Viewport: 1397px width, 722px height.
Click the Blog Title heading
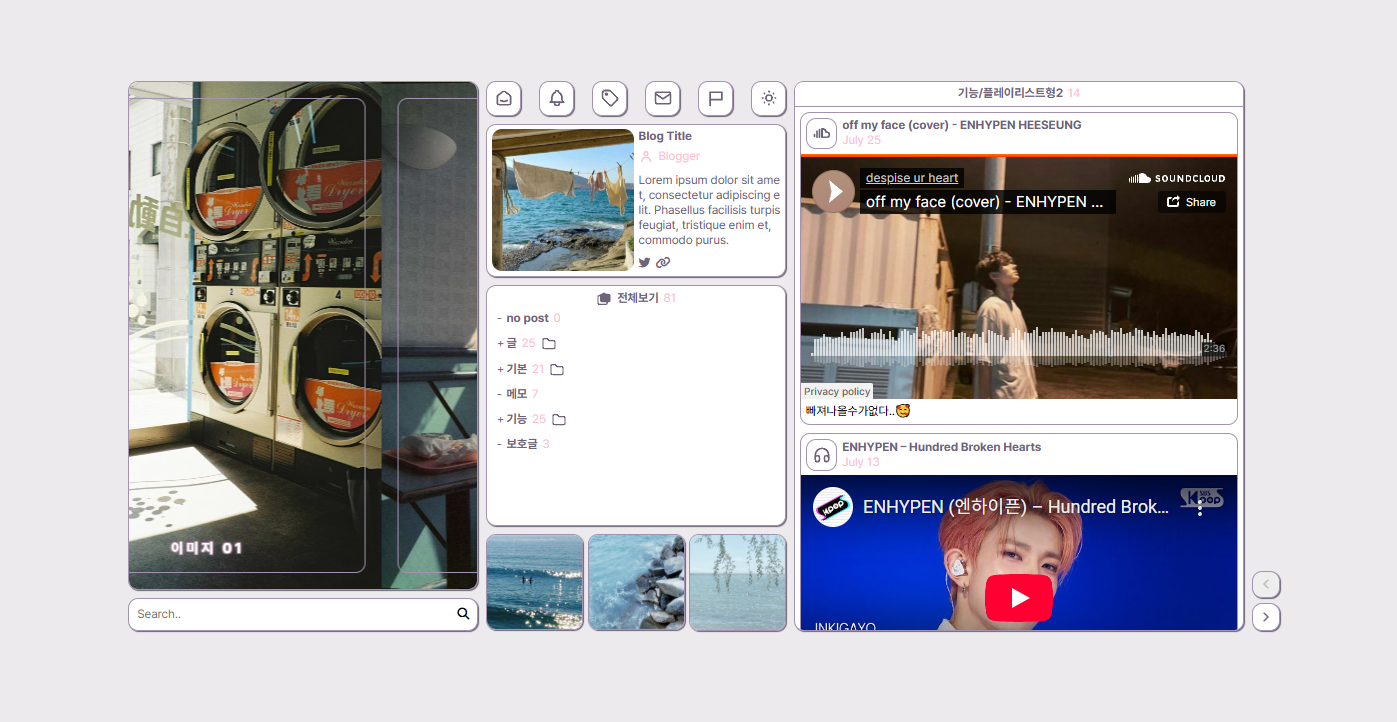point(665,136)
